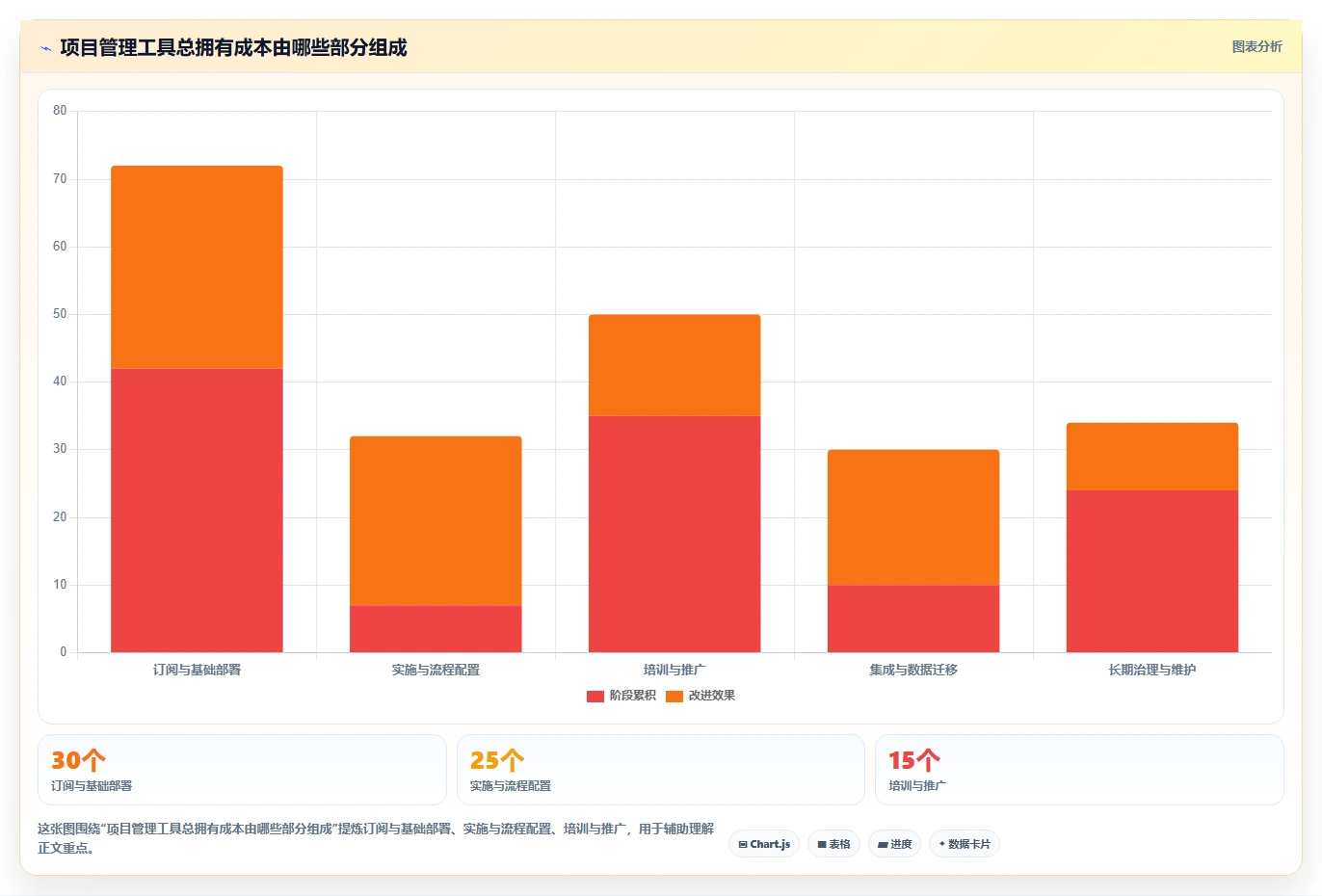Click the 实施与流程配置 x-axis label
Image resolution: width=1322 pixels, height=896 pixels.
tap(436, 670)
